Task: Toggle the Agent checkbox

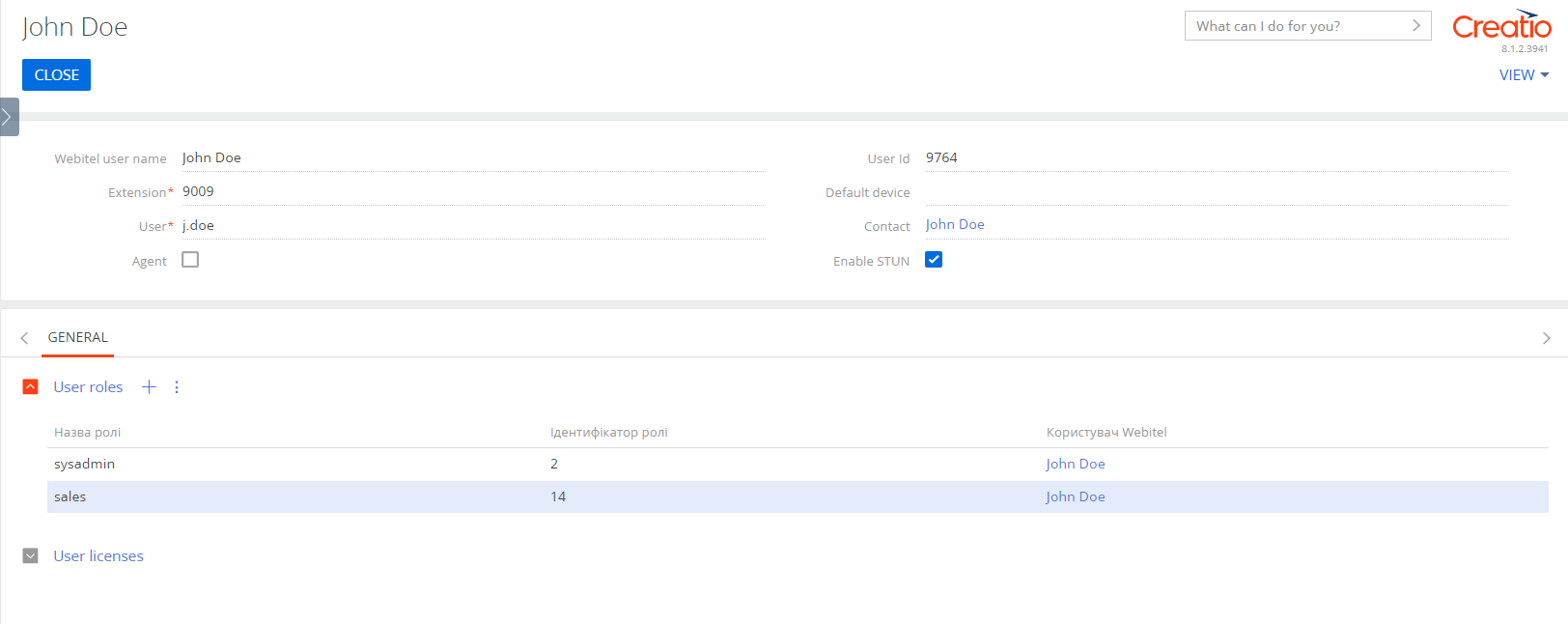Action: [190, 260]
